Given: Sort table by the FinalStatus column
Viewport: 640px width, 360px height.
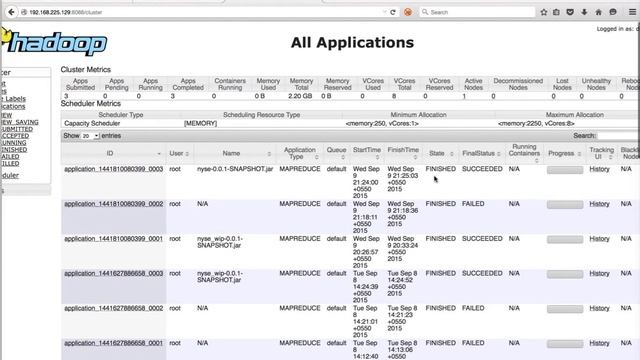Looking at the screenshot, I should point(481,153).
